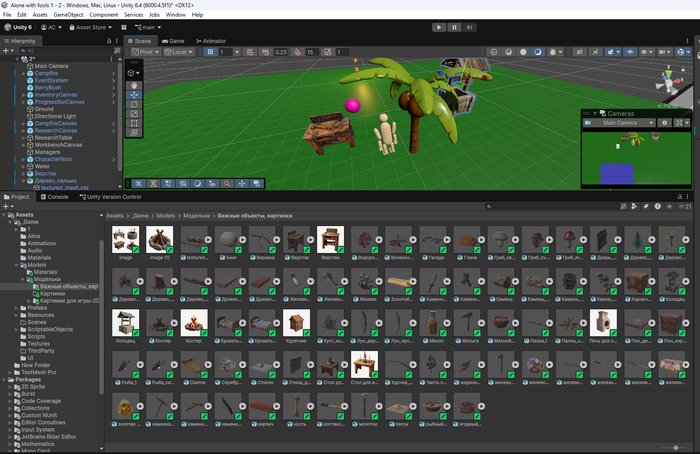Choose the Rect transform tool

coord(134,123)
